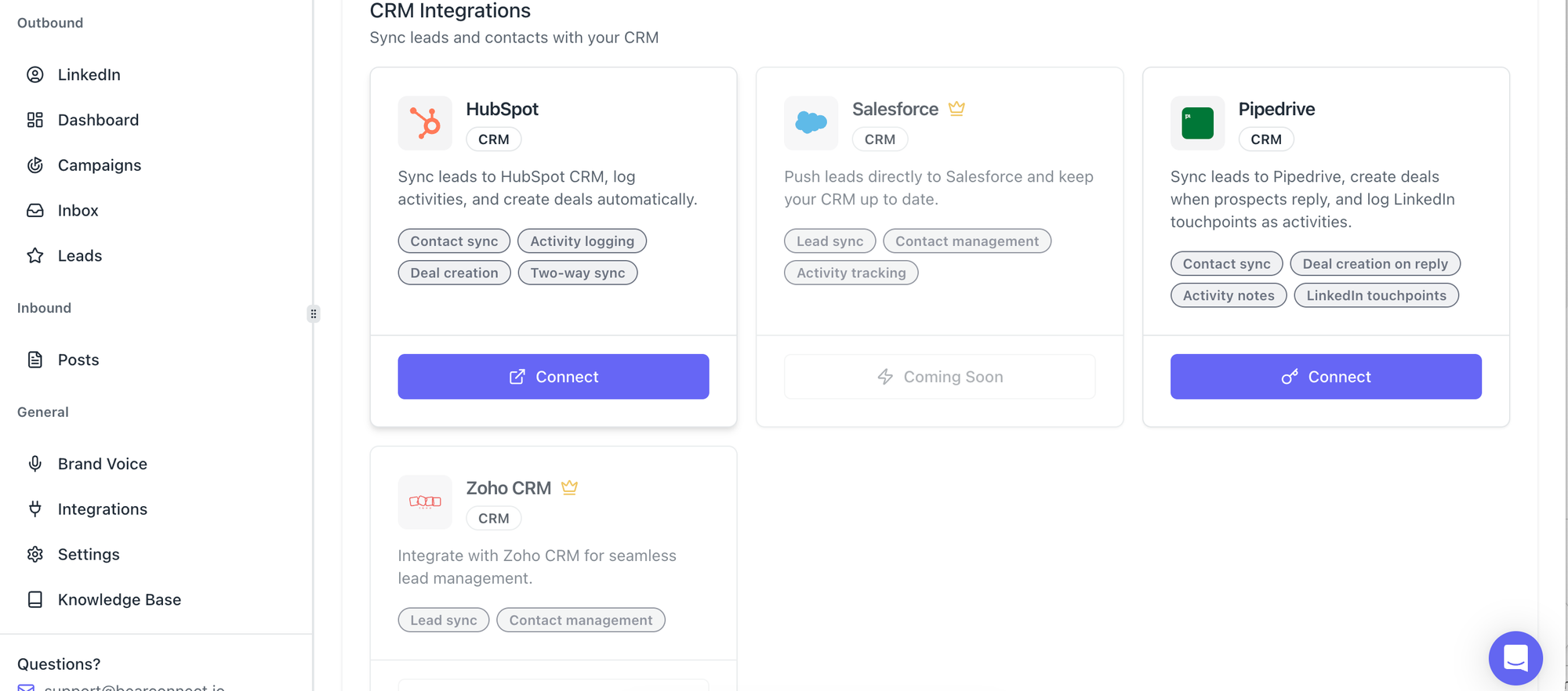Click the Salesforce premium crown icon
Viewport: 1568px width, 691px height.
[x=956, y=109]
